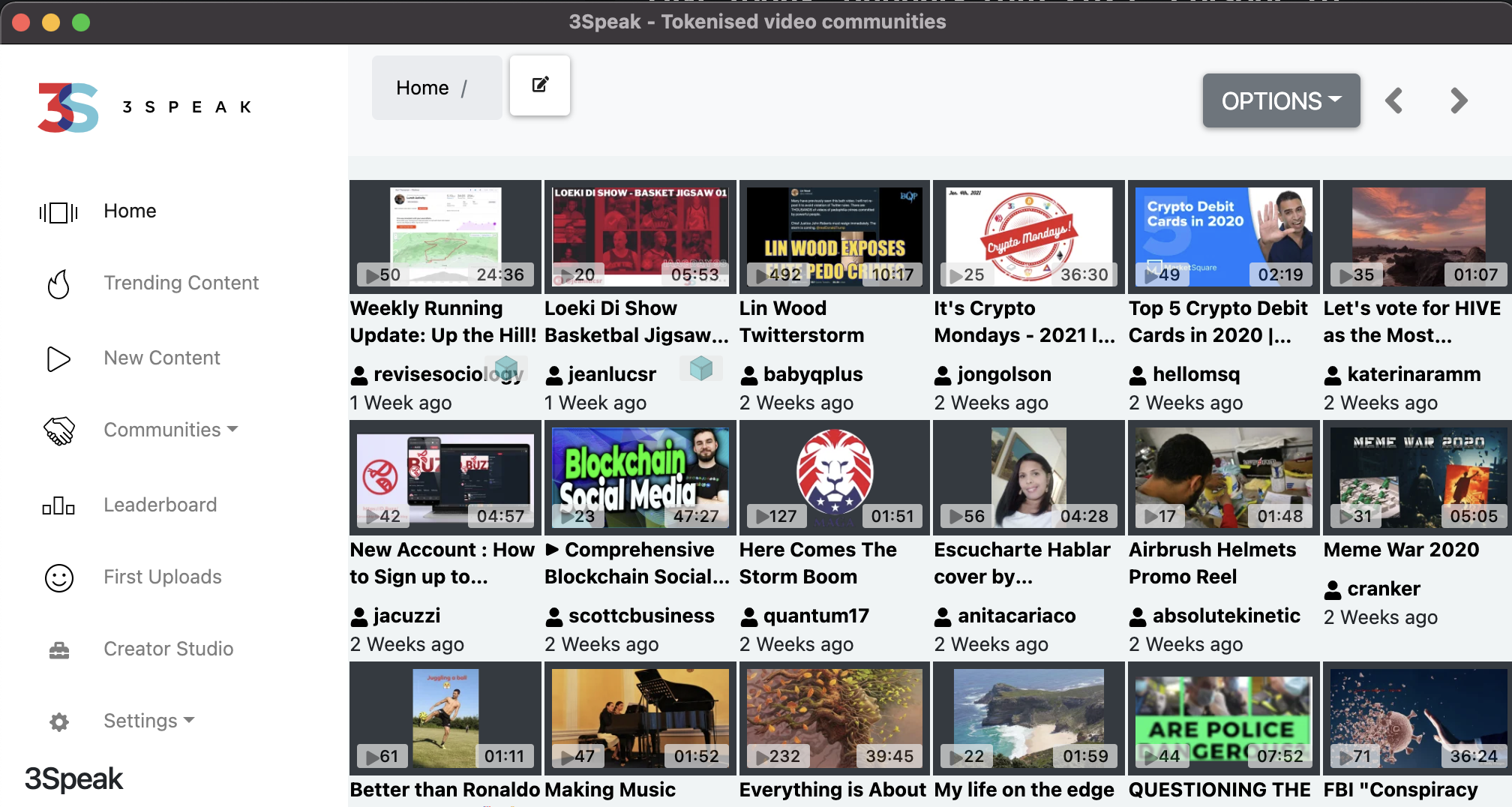Open New Account Sign up thumbnail
Screen dimensions: 1512x807
(445, 478)
